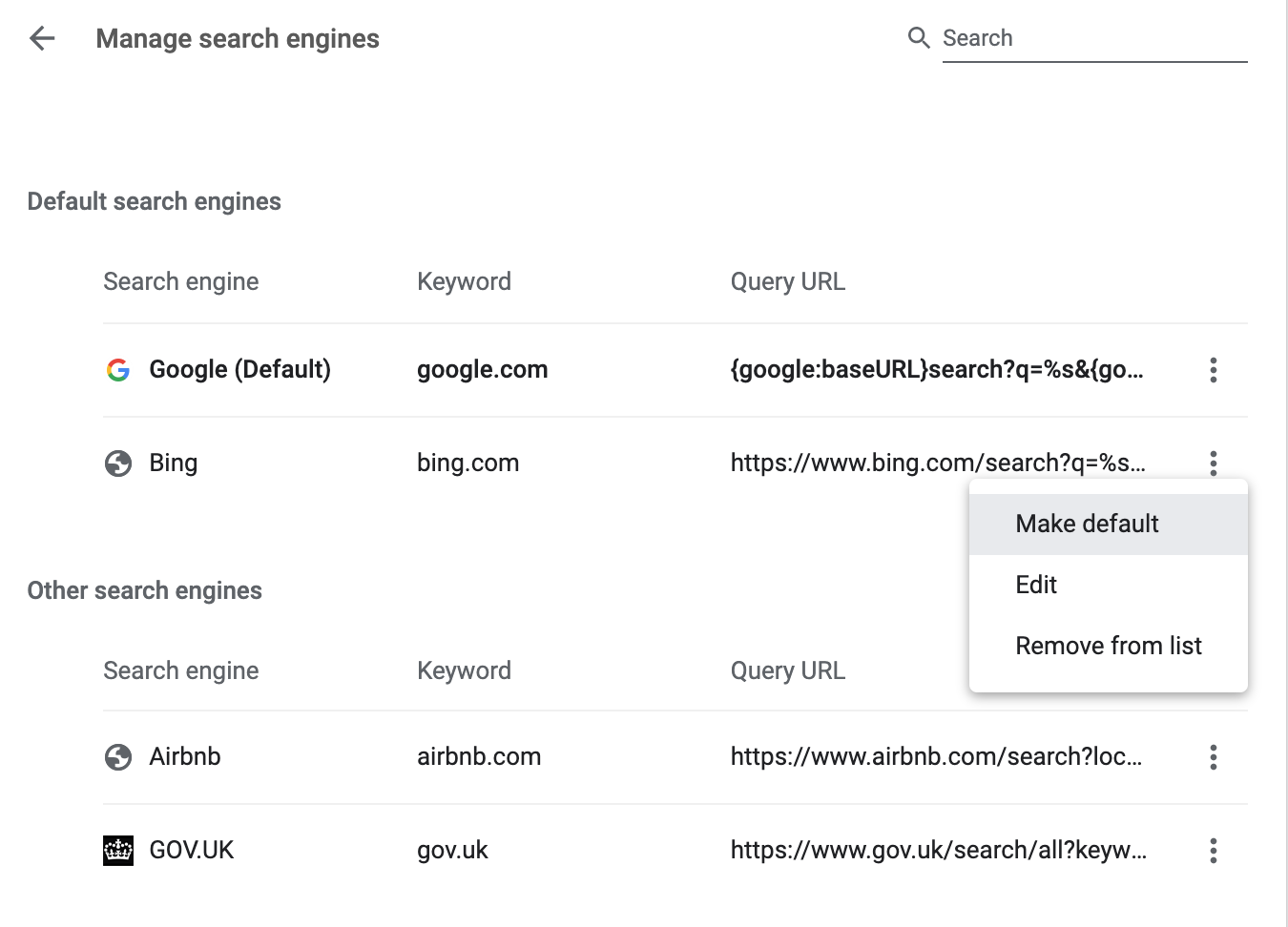Click the Google query URL text

[x=937, y=370]
